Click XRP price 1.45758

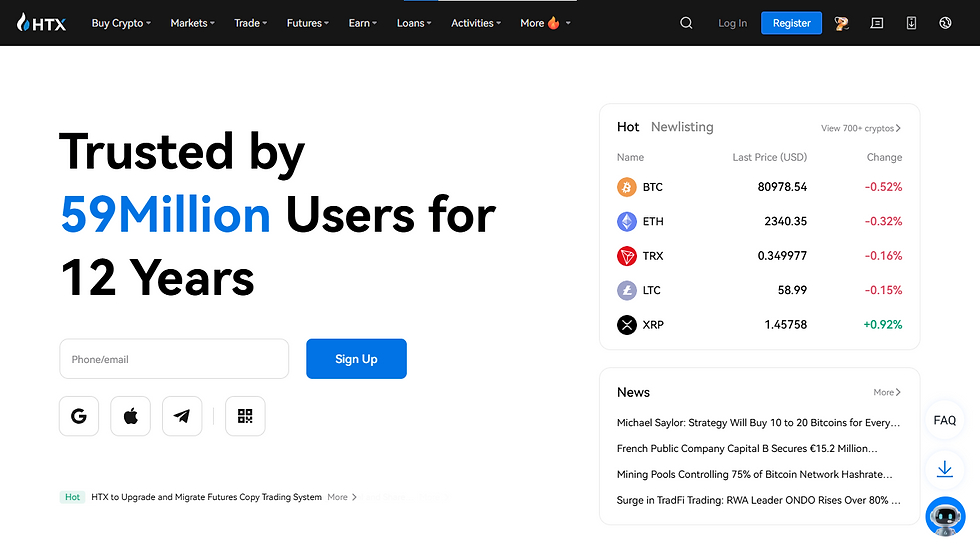point(786,324)
